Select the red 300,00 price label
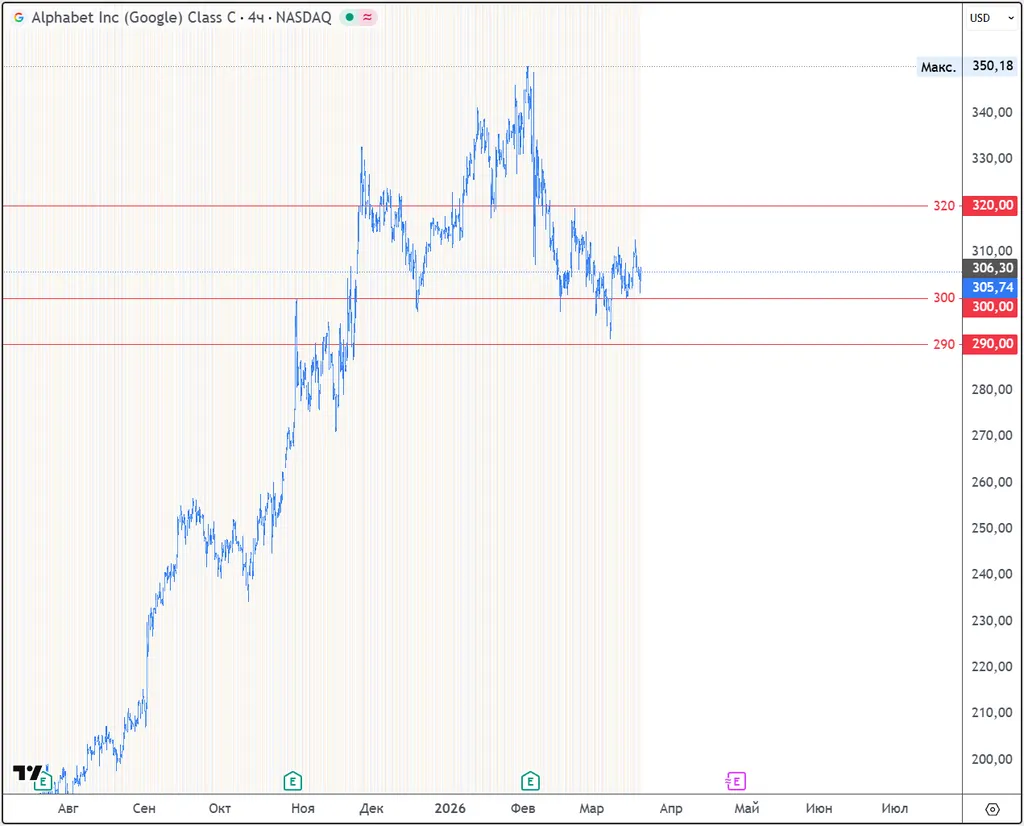Screen dimensions: 1024x826 click(x=989, y=307)
